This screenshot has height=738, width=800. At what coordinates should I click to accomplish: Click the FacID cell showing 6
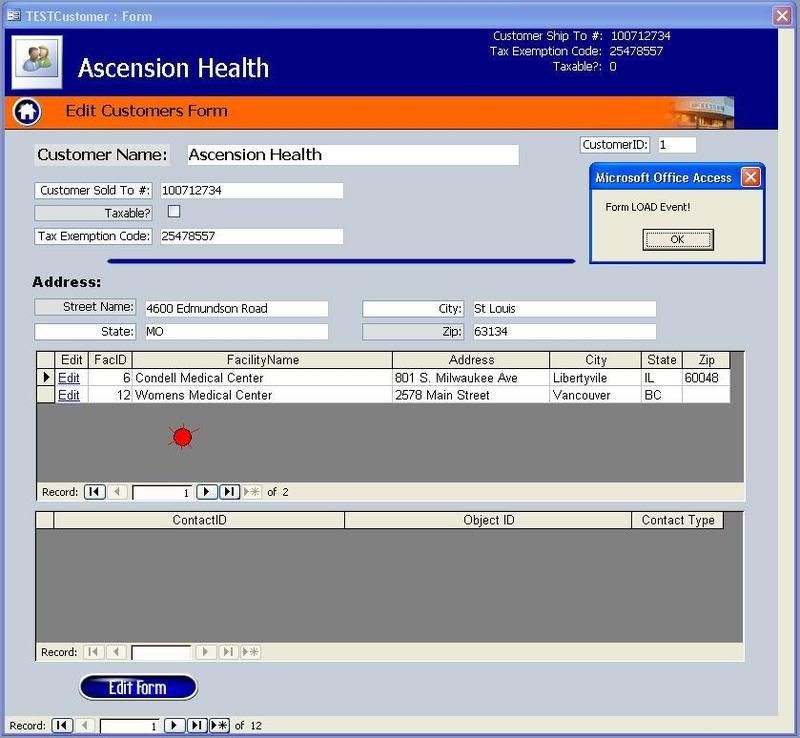[110, 378]
